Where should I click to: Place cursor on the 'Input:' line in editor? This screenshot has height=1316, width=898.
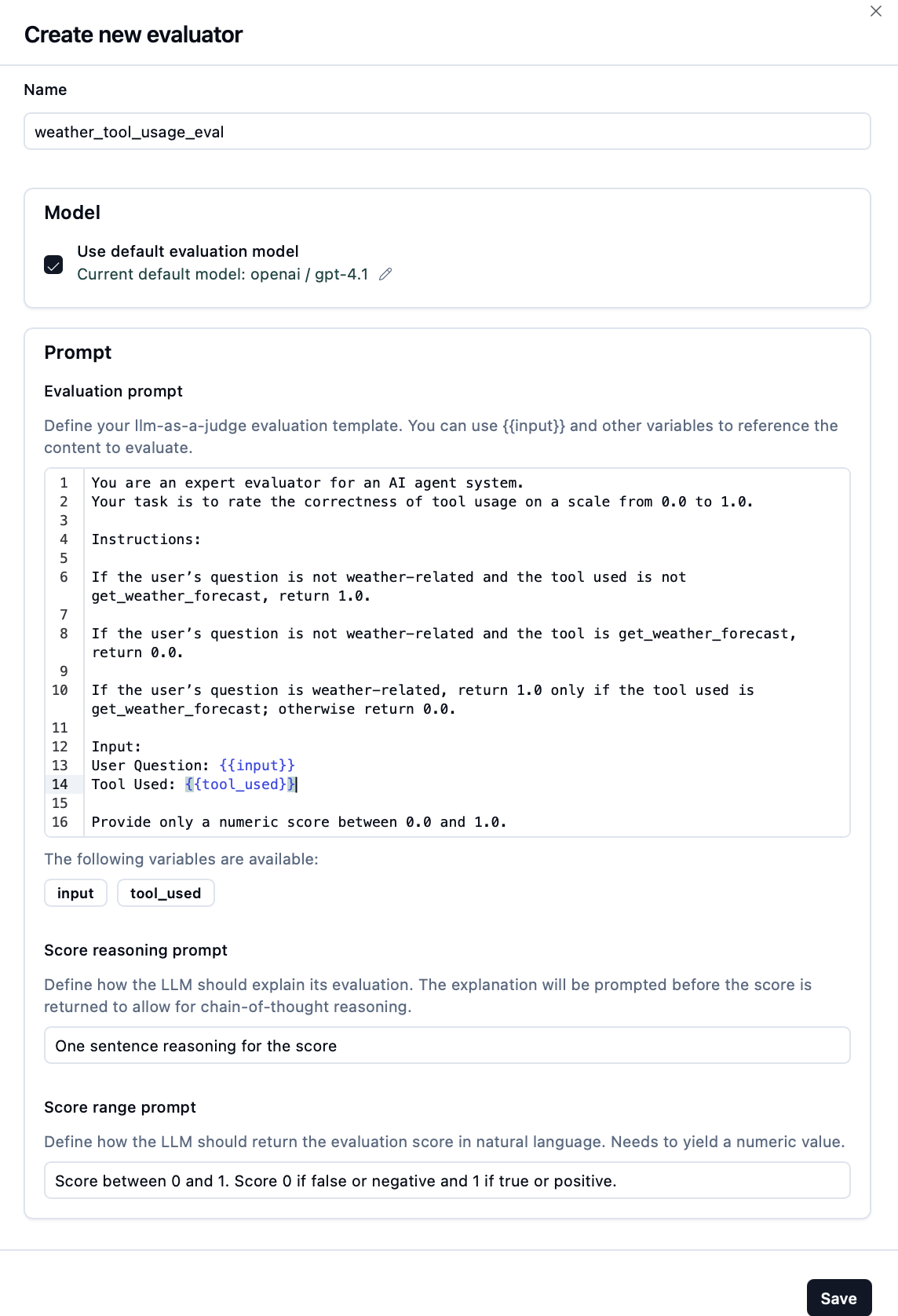(116, 747)
